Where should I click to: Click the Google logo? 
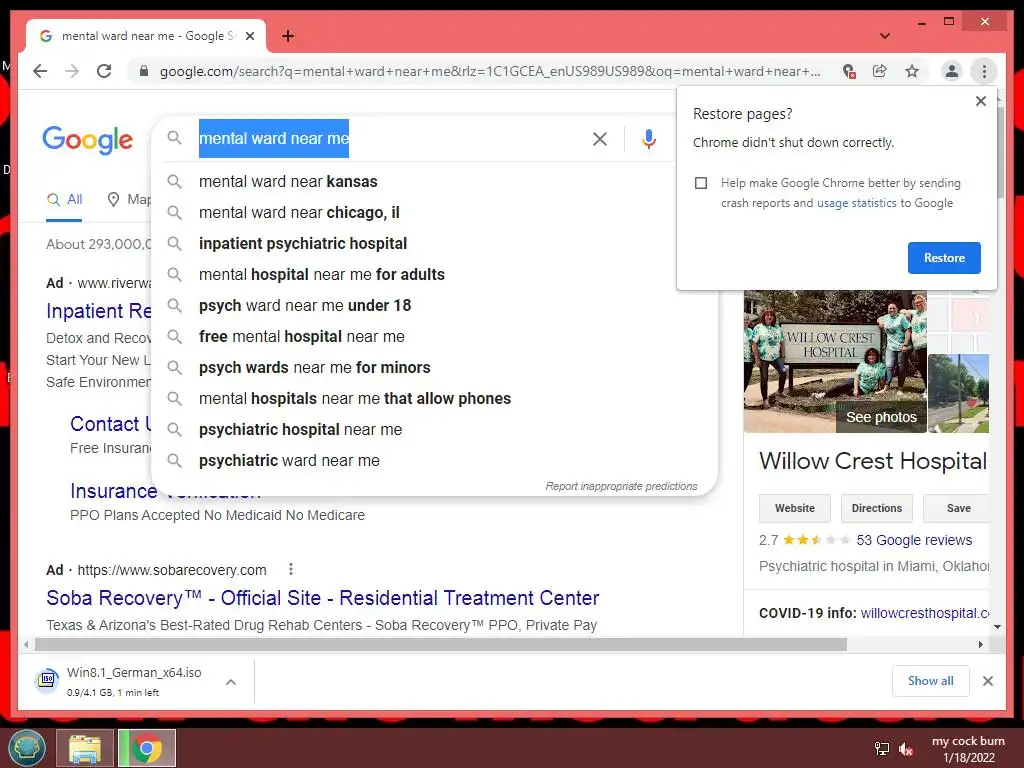point(88,139)
